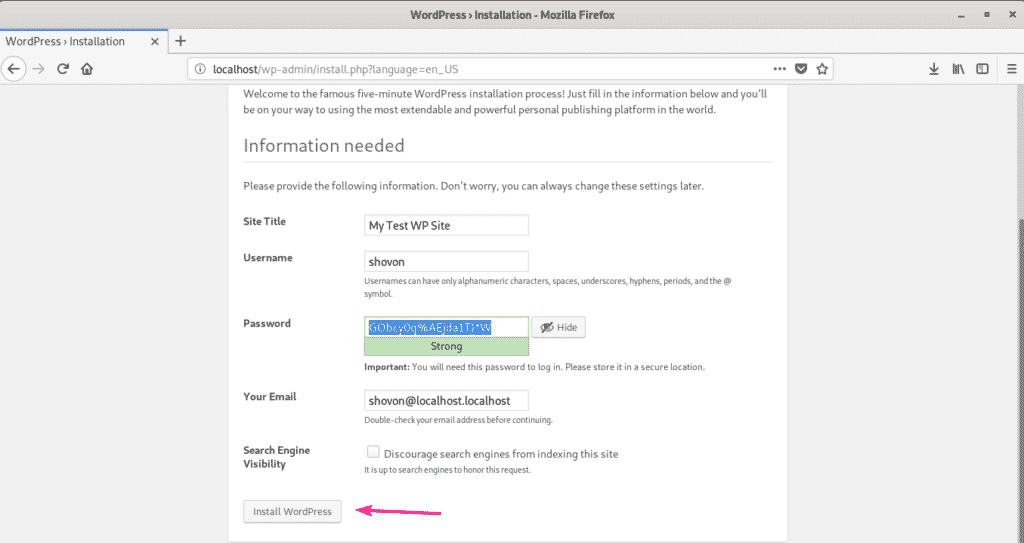Click the Forward navigation arrow

click(x=39, y=69)
